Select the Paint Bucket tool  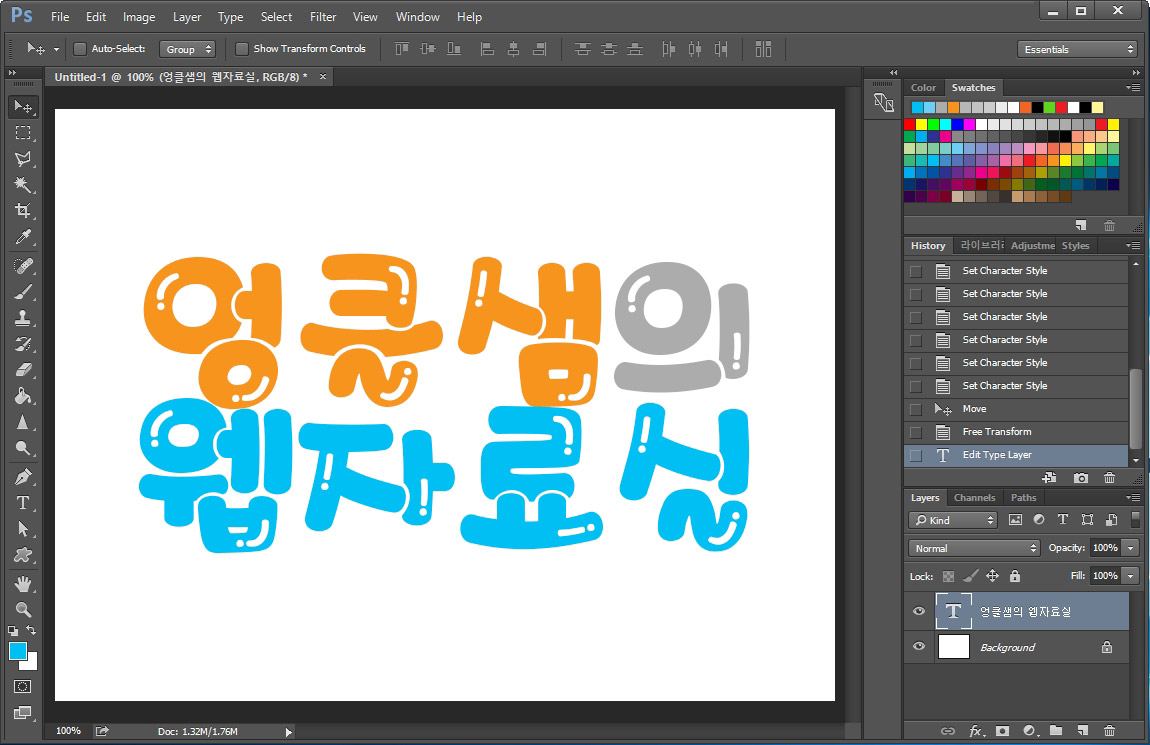coord(23,396)
